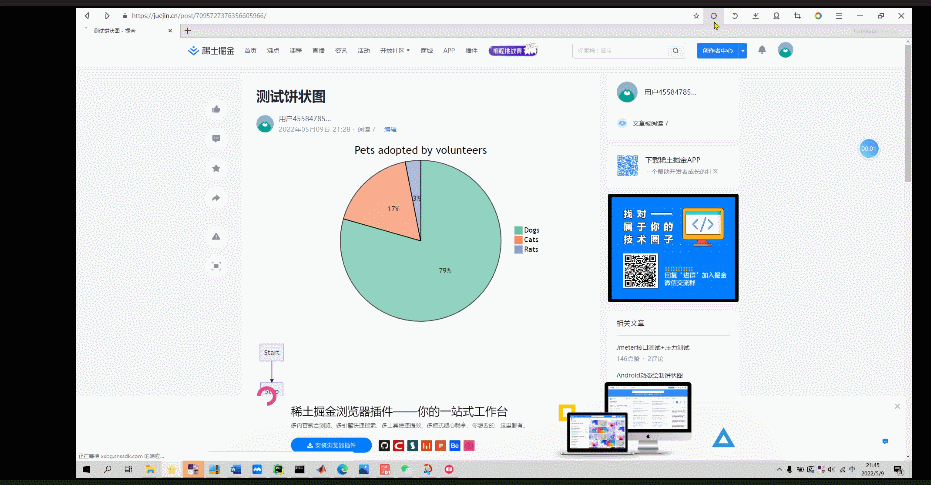Show hidden system tray icons chevron

779,470
